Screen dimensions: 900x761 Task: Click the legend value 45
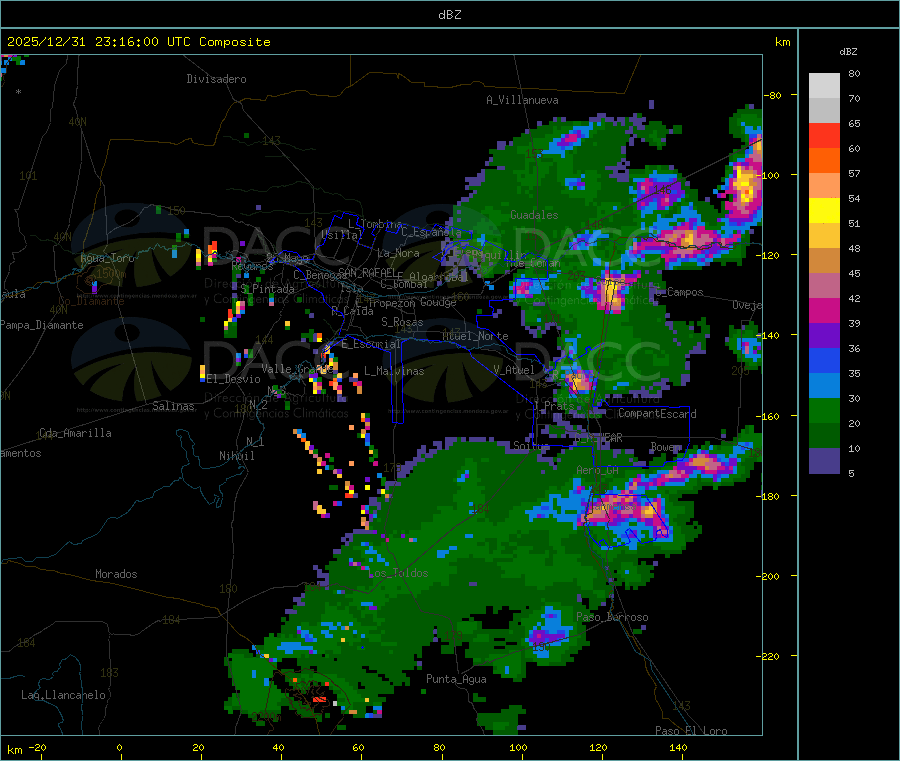click(854, 273)
